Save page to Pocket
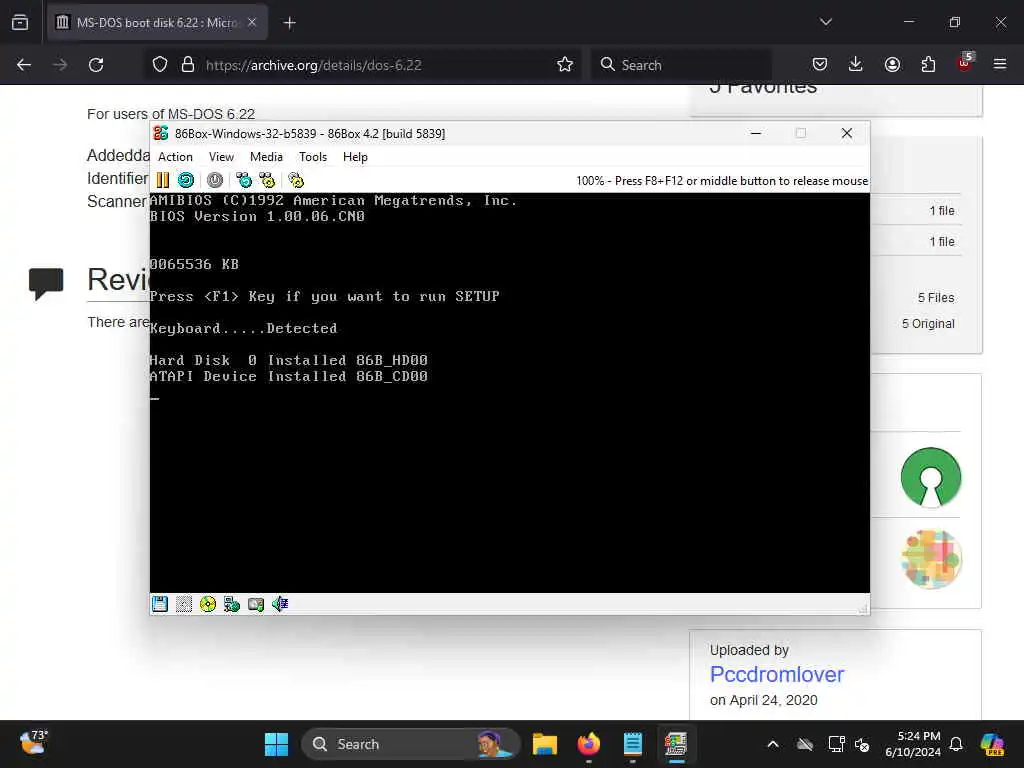 pos(820,65)
